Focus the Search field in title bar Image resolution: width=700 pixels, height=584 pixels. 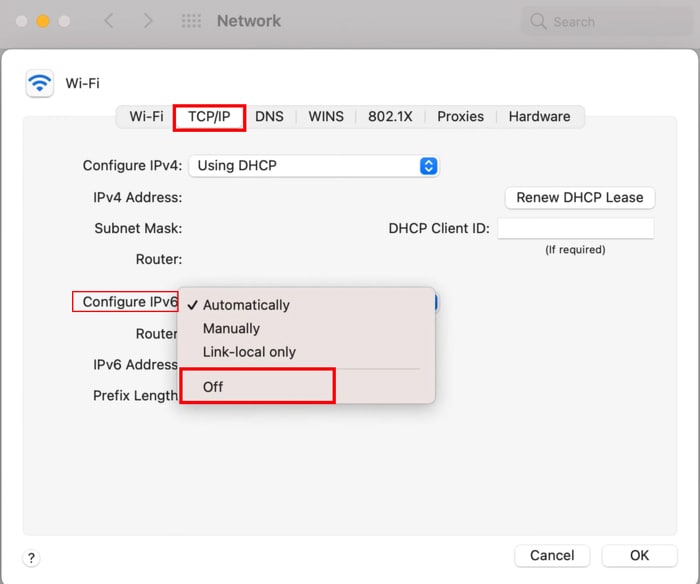pos(607,21)
